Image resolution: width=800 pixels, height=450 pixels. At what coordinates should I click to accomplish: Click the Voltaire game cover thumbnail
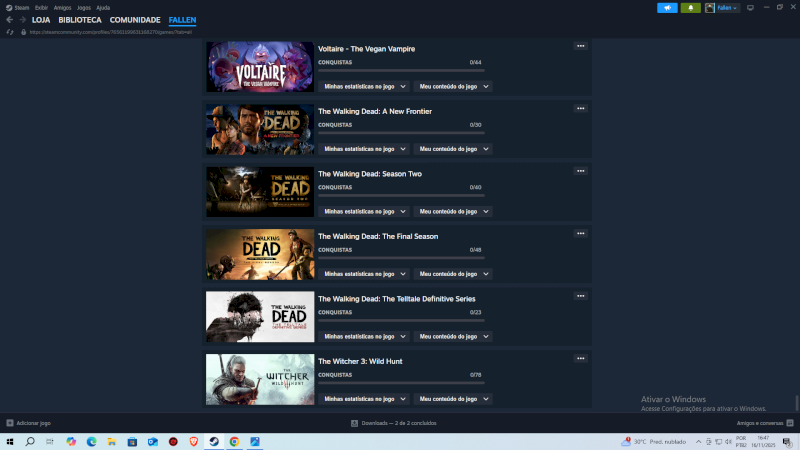click(260, 67)
